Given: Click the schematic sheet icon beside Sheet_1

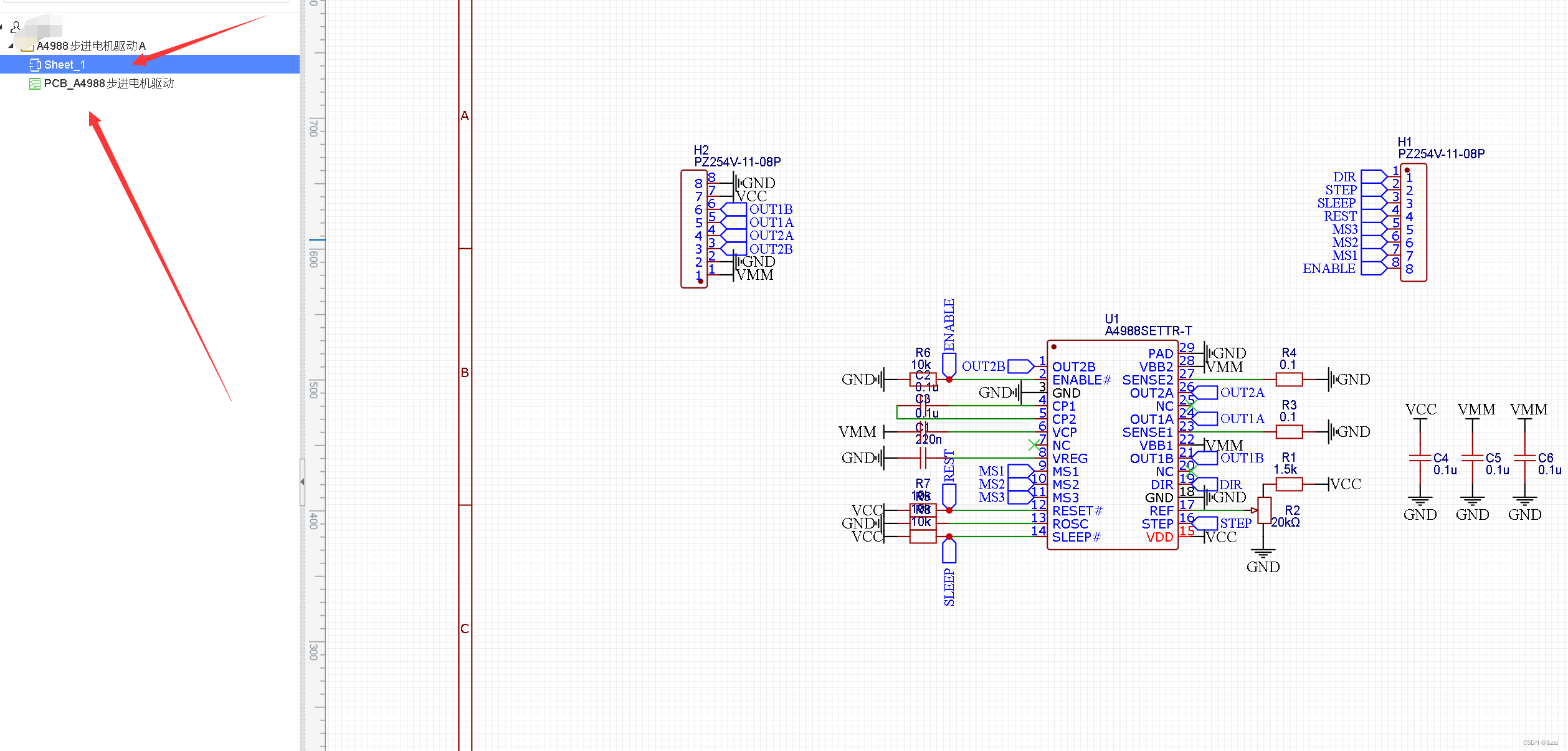Looking at the screenshot, I should coord(35,65).
